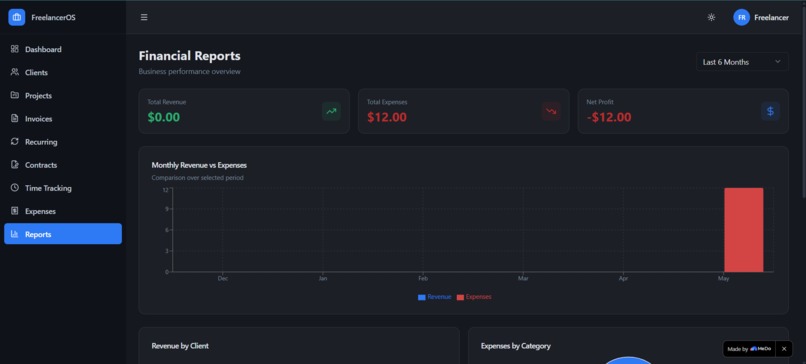Viewport: 806px width, 364px height.
Task: Select the Reports menu item
Action: pos(63,234)
